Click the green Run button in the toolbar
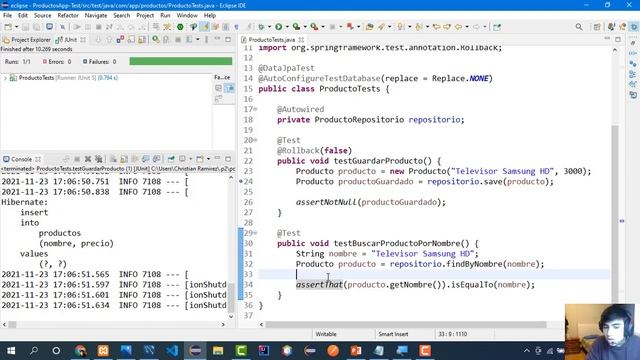The width and height of the screenshot is (640, 360). 278,27
